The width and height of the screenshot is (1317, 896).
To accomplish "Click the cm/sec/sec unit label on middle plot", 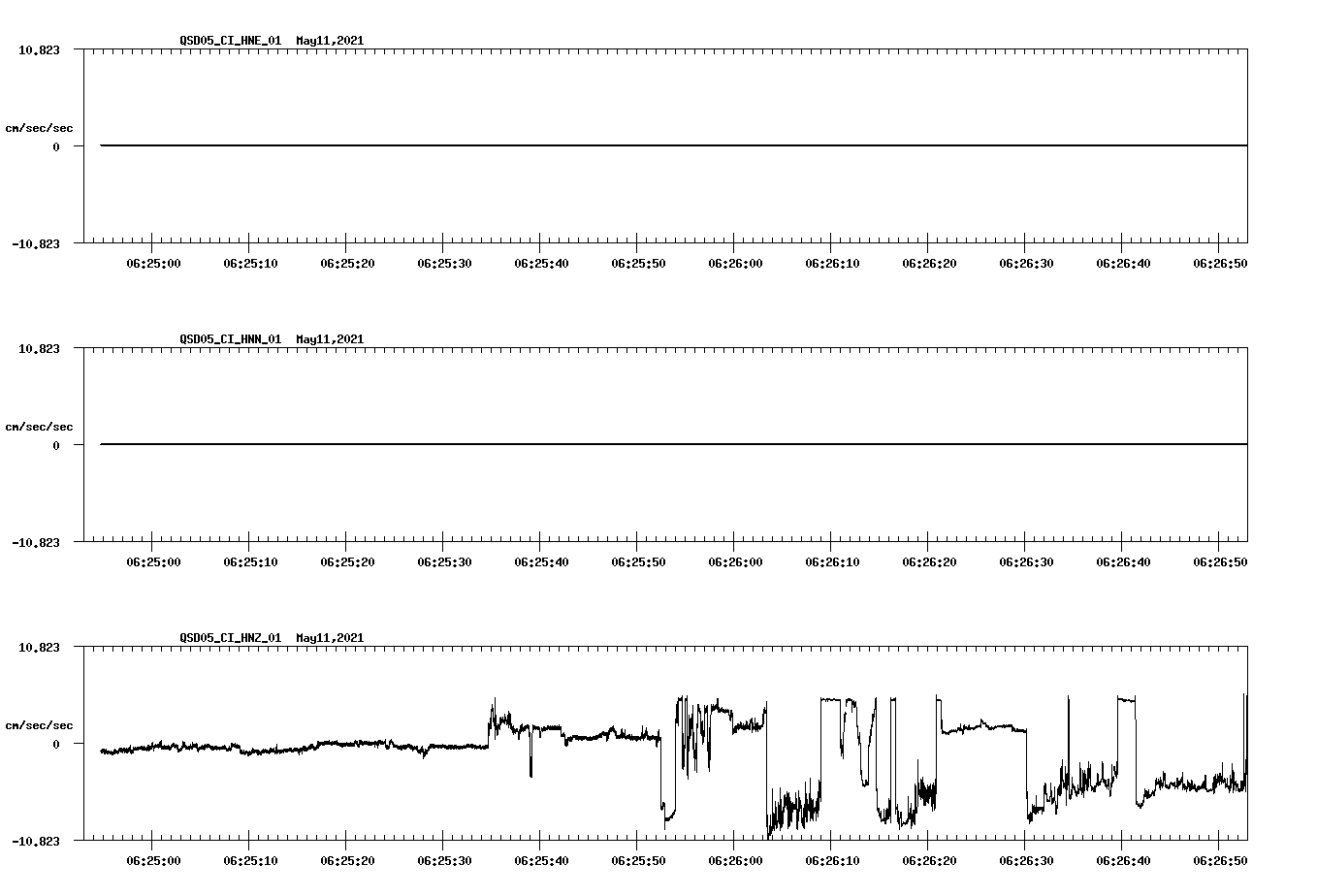I will (41, 426).
